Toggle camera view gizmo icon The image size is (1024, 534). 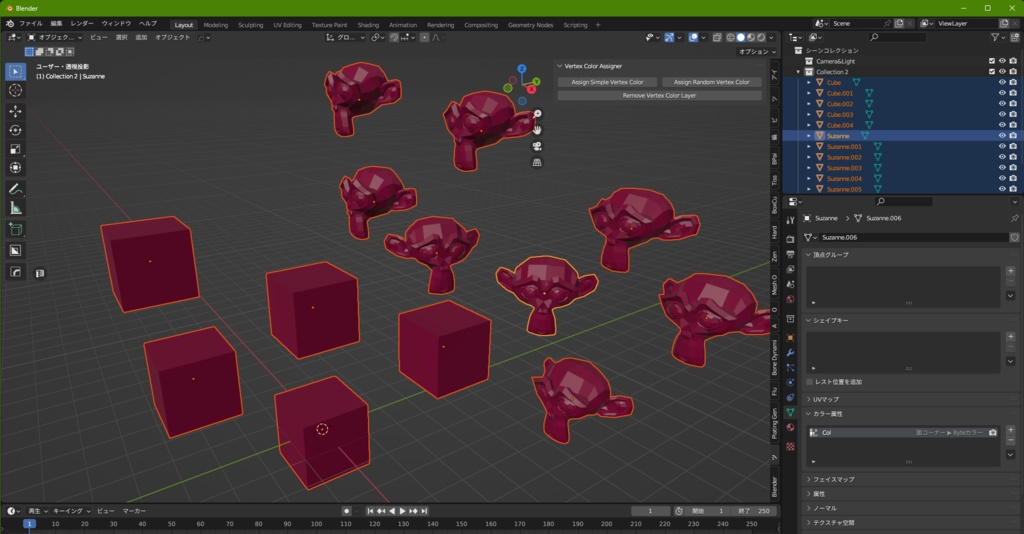click(x=537, y=146)
